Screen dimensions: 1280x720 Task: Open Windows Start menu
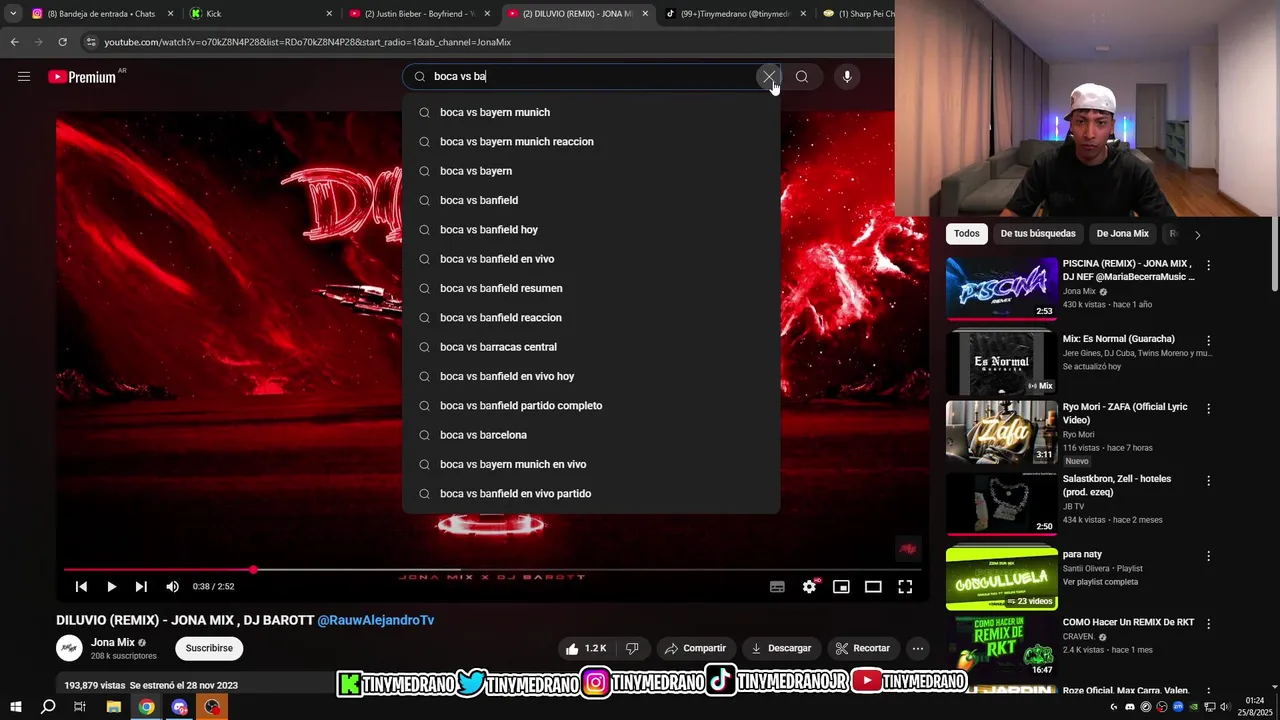(15, 707)
